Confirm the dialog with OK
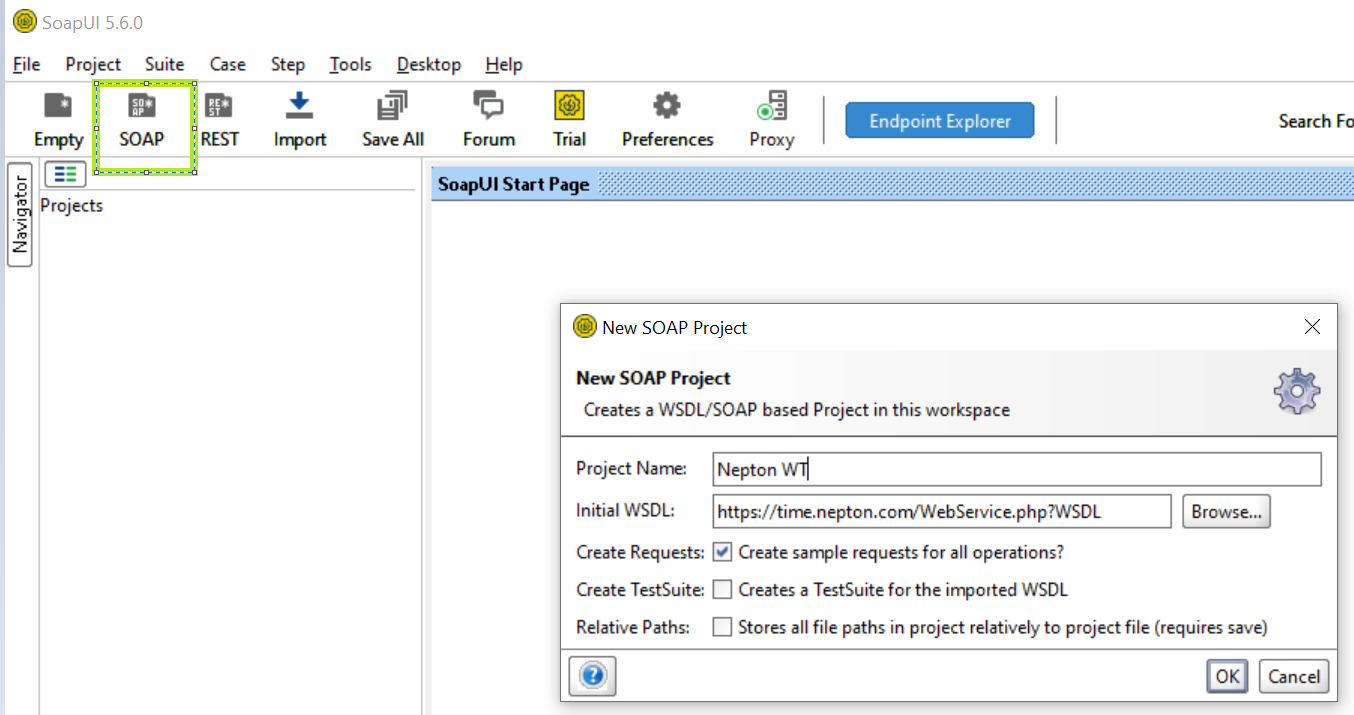This screenshot has height=715, width=1354. 1228,677
